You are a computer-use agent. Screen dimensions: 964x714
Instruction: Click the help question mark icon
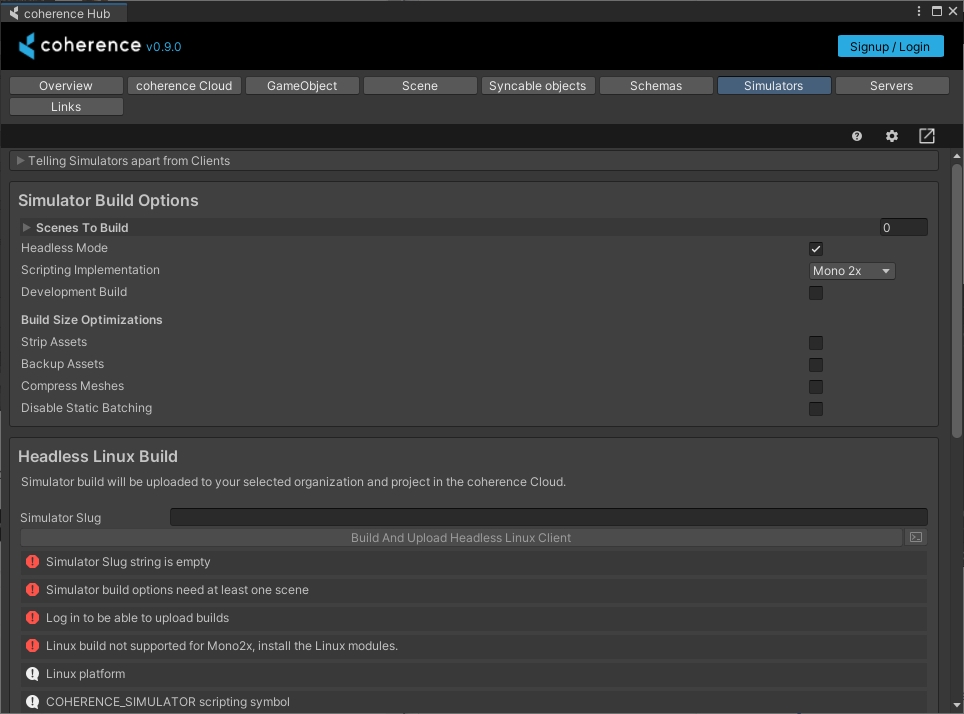pos(857,136)
